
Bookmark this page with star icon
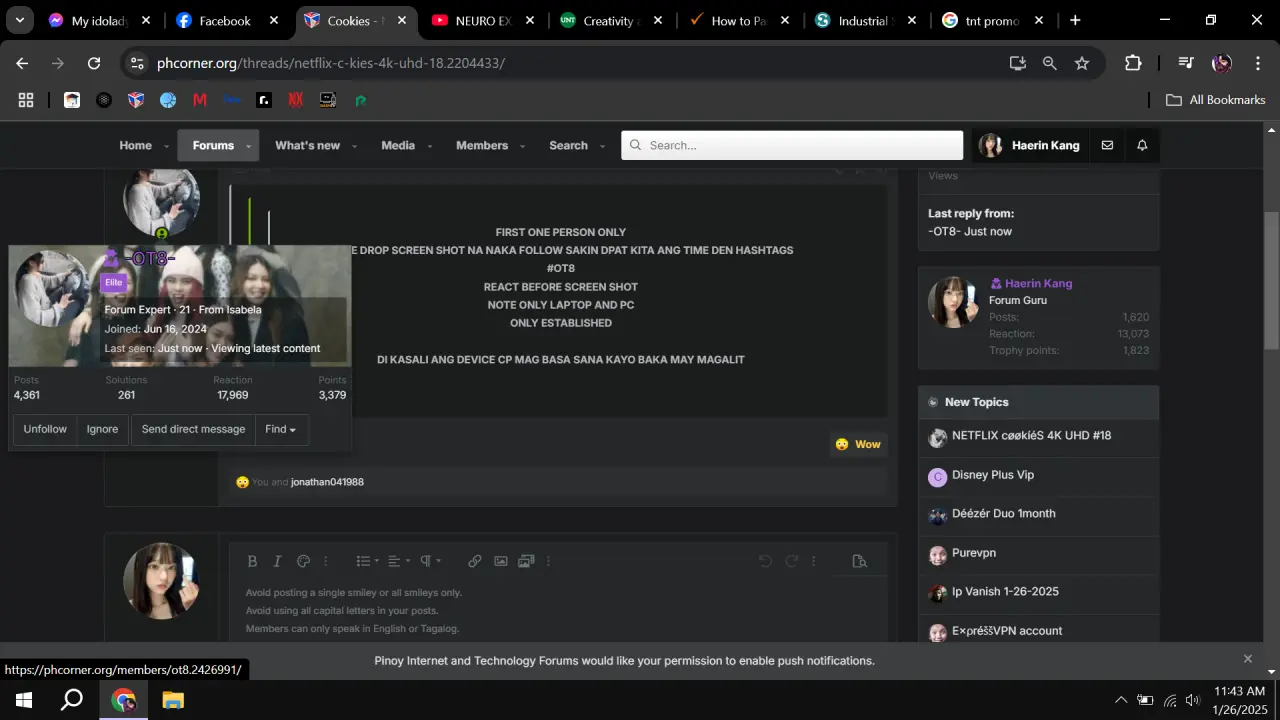(x=1082, y=63)
